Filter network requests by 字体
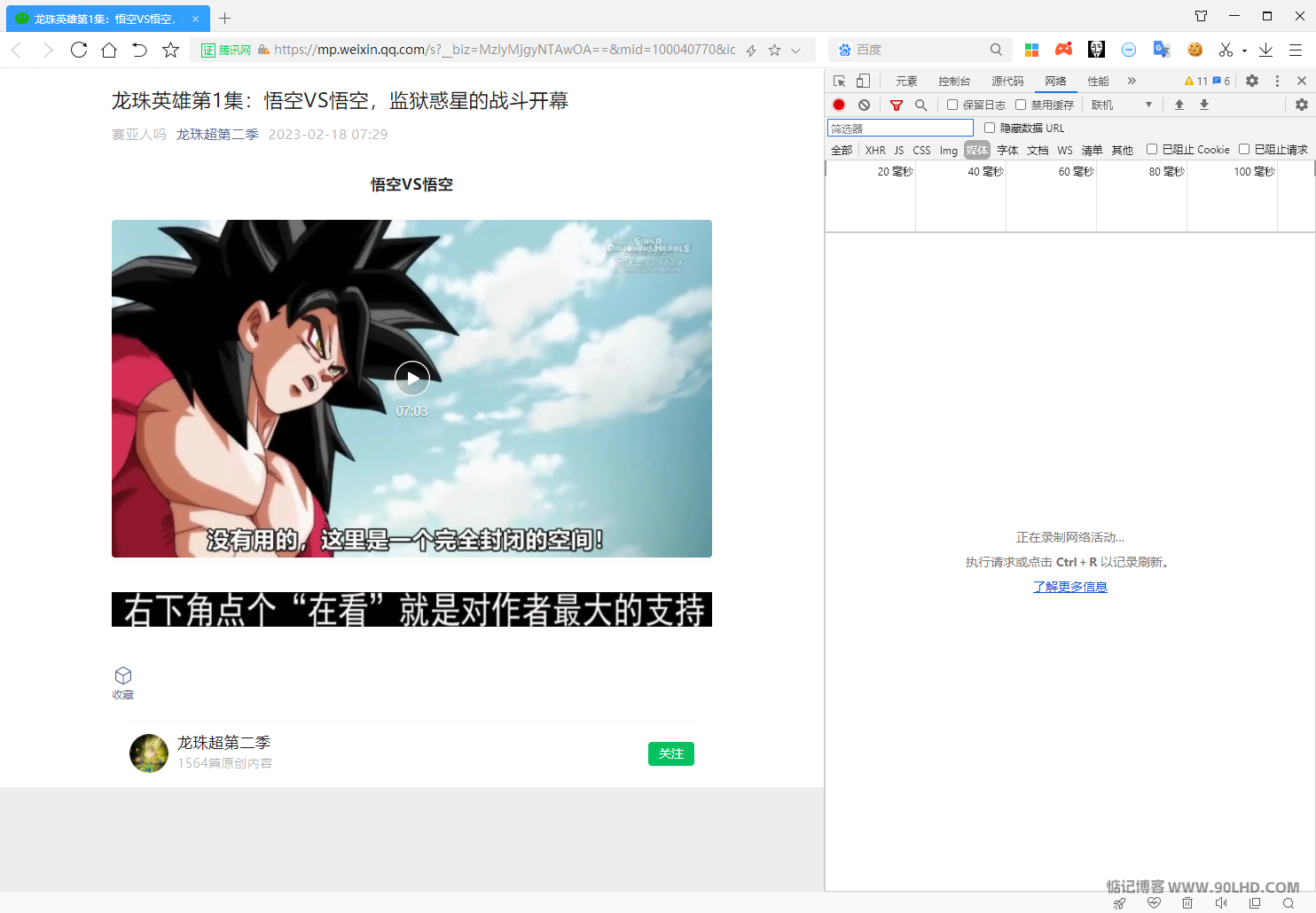Image resolution: width=1316 pixels, height=913 pixels. pyautogui.click(x=1007, y=150)
